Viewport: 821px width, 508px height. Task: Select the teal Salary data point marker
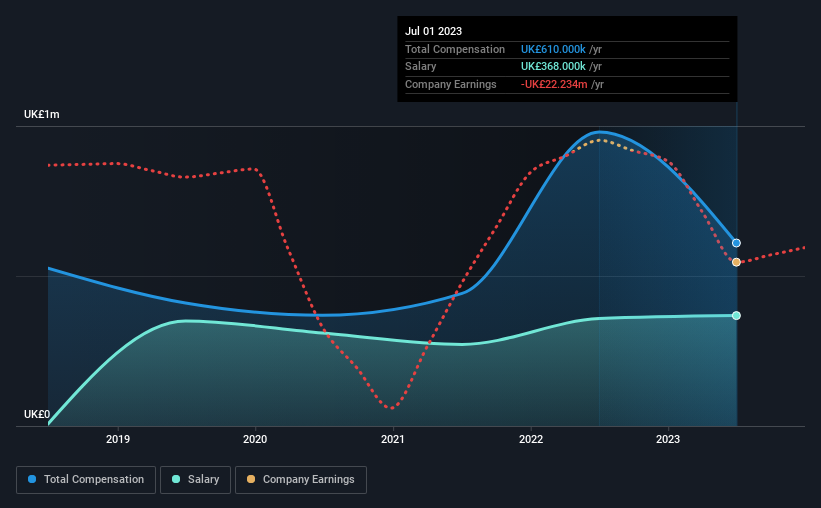point(736,315)
